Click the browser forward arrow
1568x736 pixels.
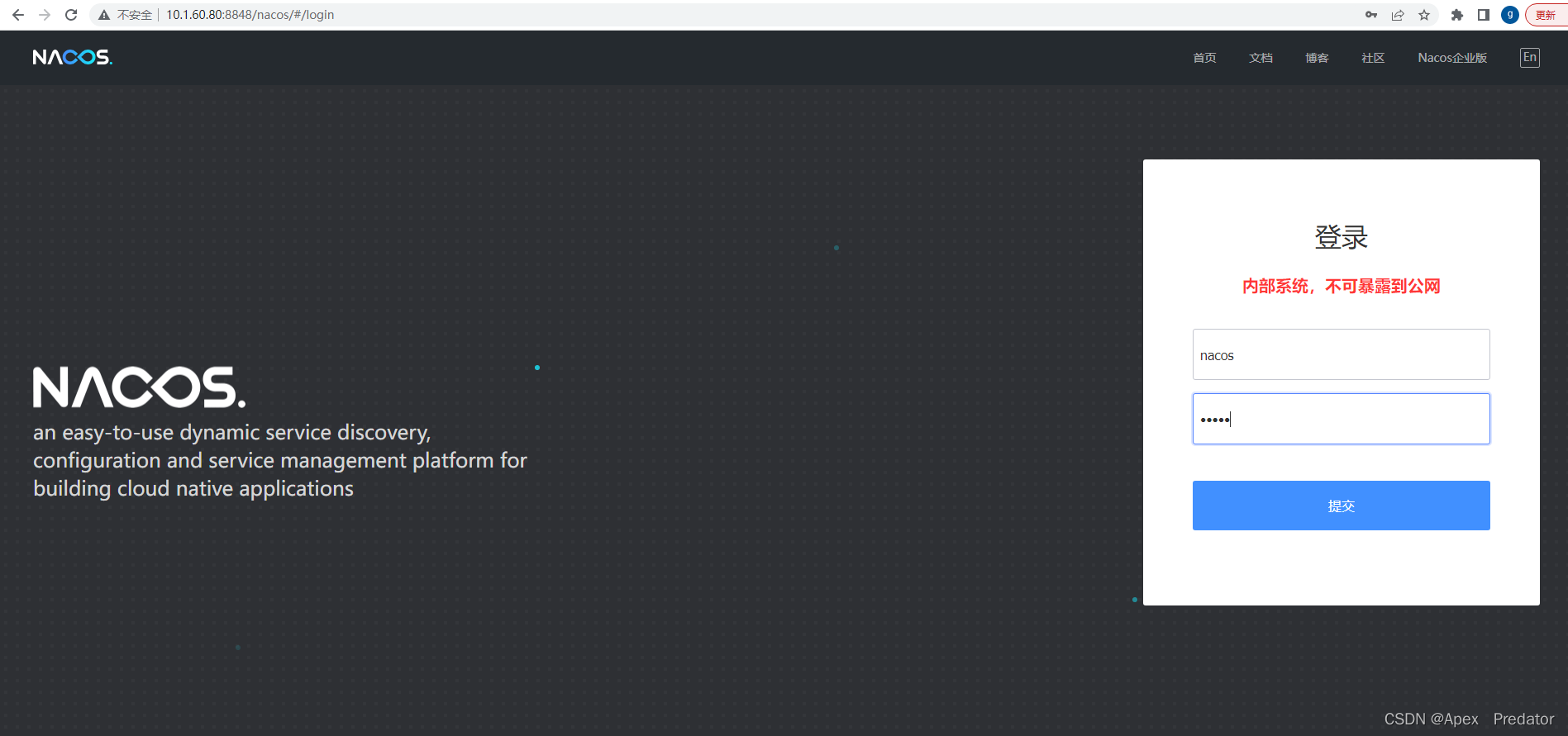click(45, 15)
